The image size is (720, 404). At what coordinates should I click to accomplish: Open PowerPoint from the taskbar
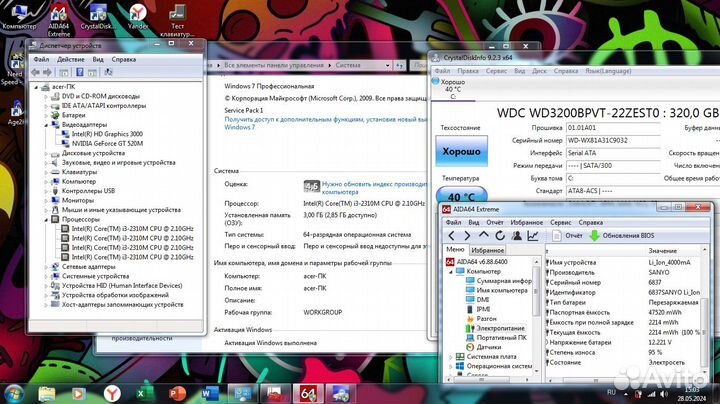[177, 394]
